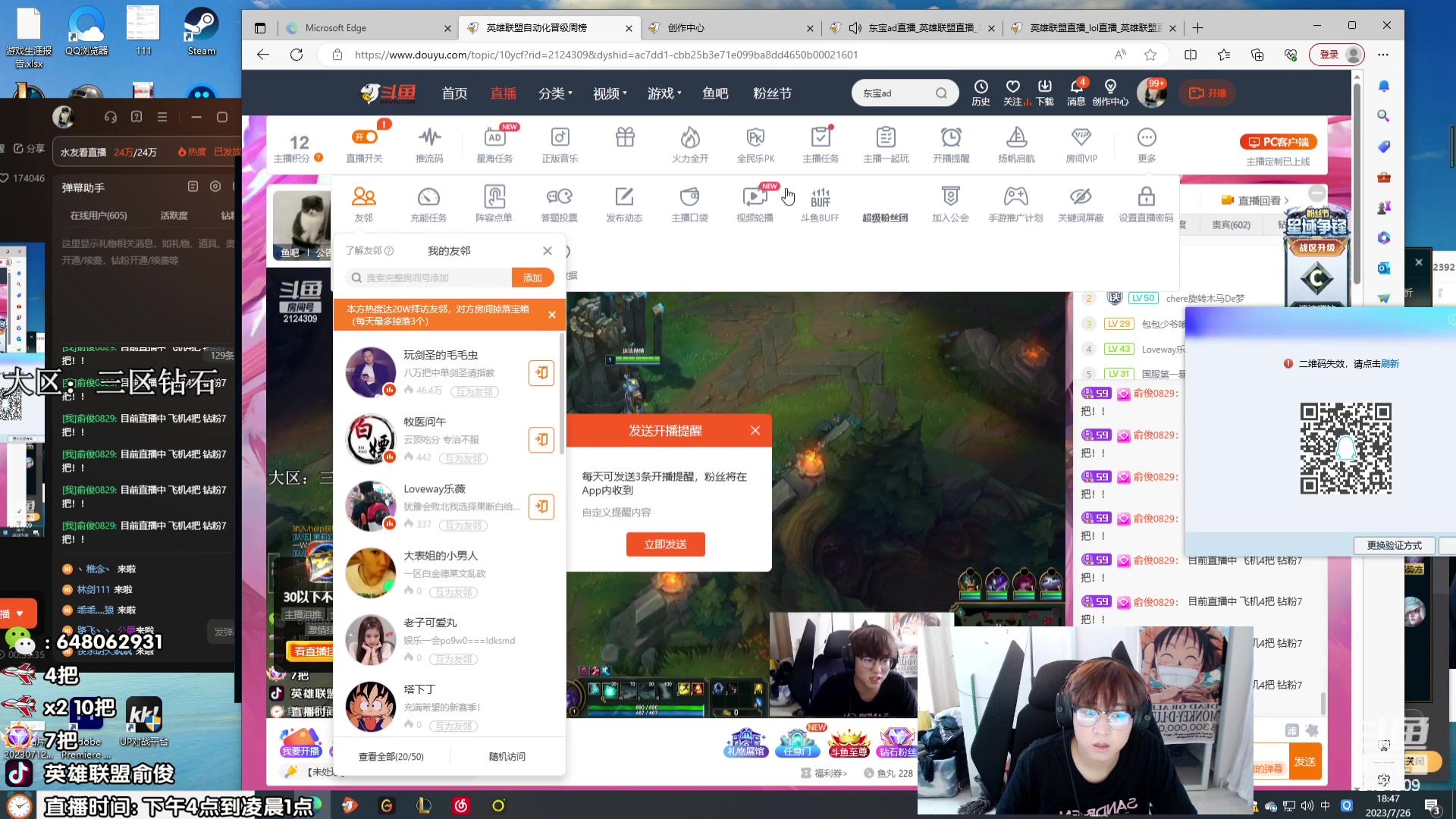Open the gift box toolbar icon
Viewport: 1456px width, 819px height.
[625, 137]
